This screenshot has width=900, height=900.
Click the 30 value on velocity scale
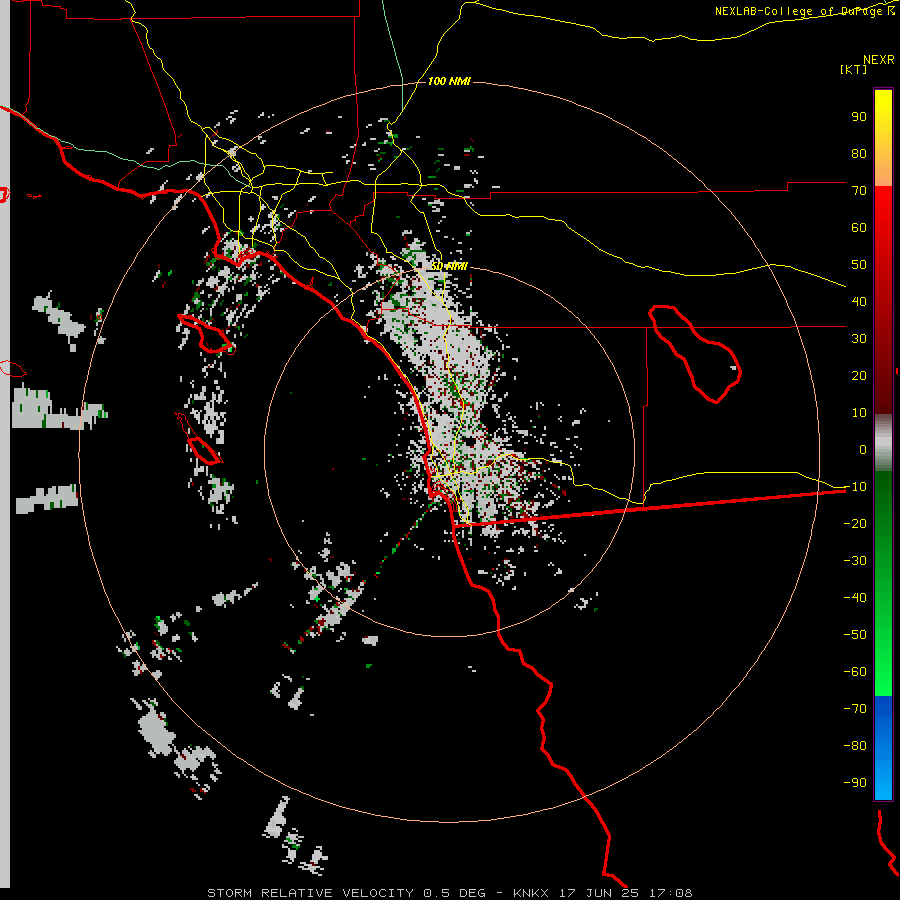coord(859,339)
